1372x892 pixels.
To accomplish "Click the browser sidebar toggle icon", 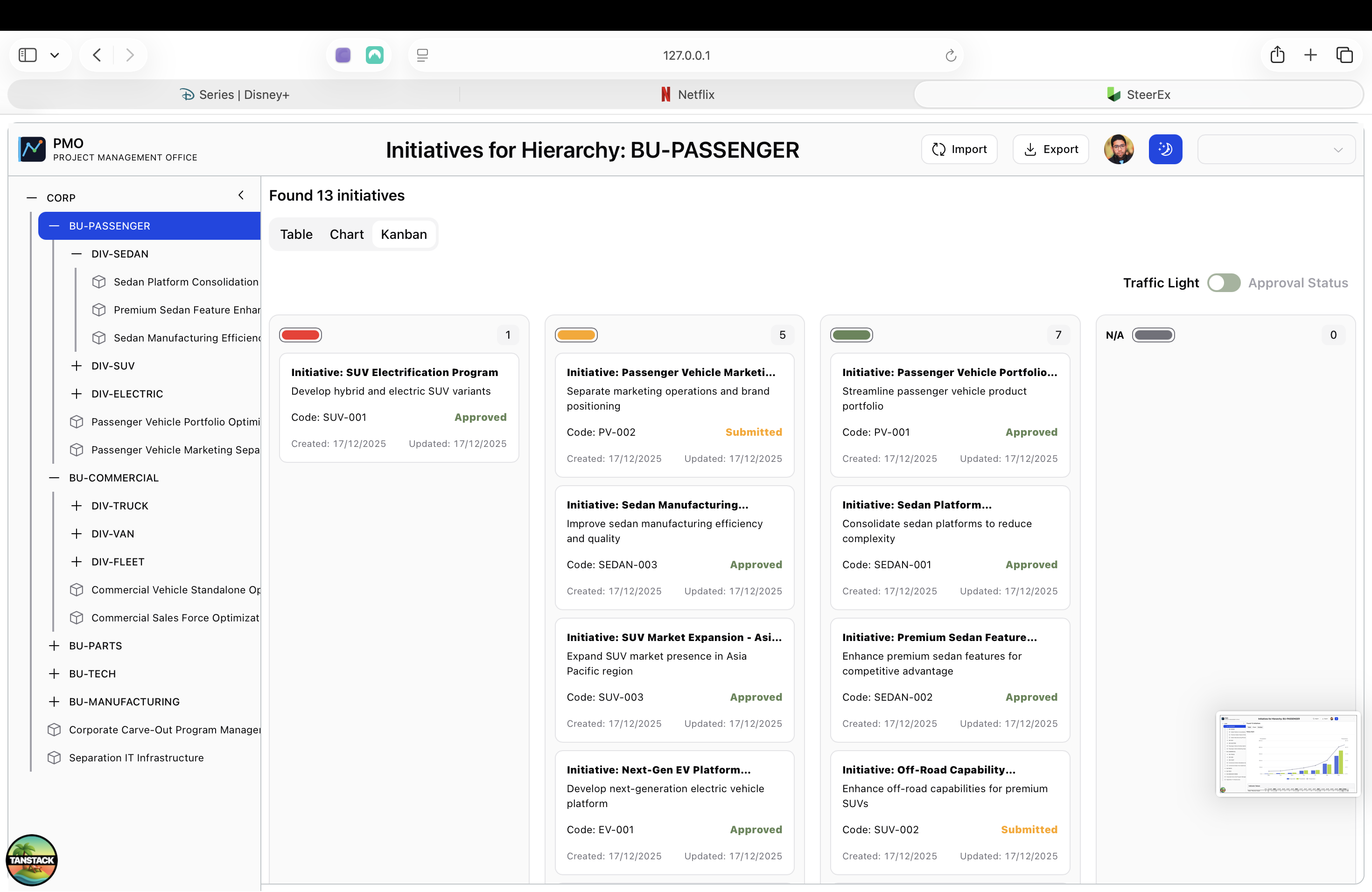I will [x=28, y=56].
